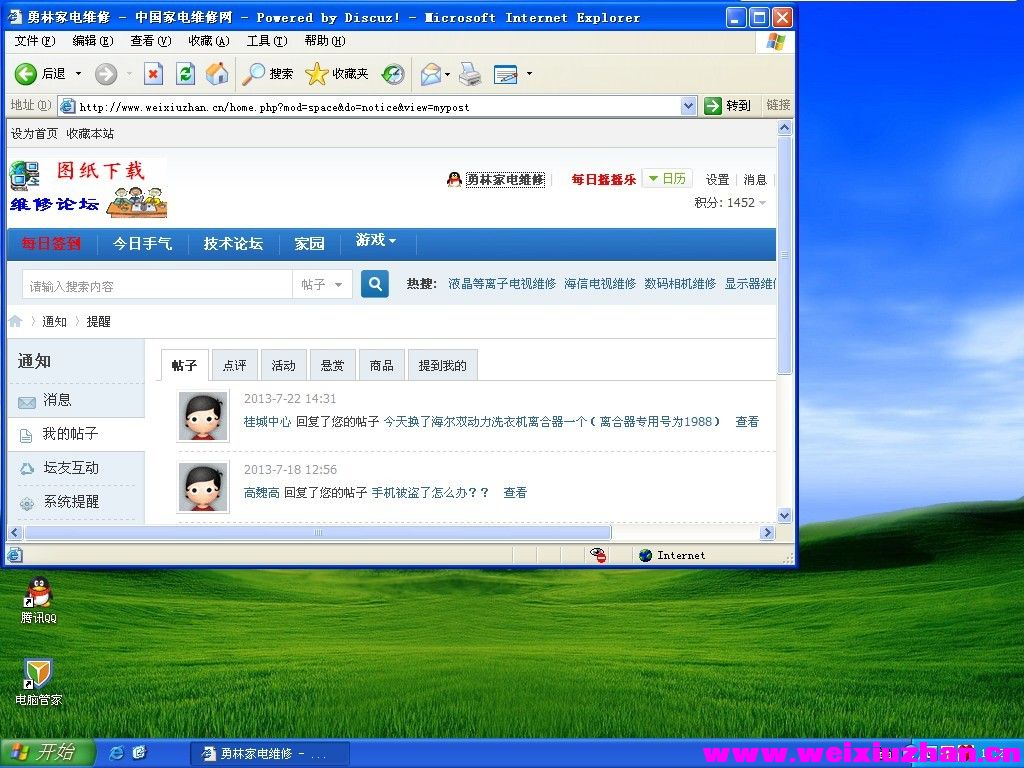The width and height of the screenshot is (1024, 768).
Task: Go to 技术论坛 navigation link
Action: pyautogui.click(x=233, y=244)
